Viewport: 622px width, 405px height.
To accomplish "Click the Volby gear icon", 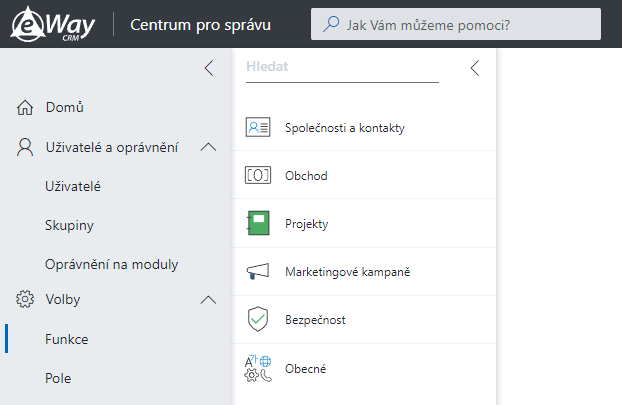I will click(x=25, y=299).
